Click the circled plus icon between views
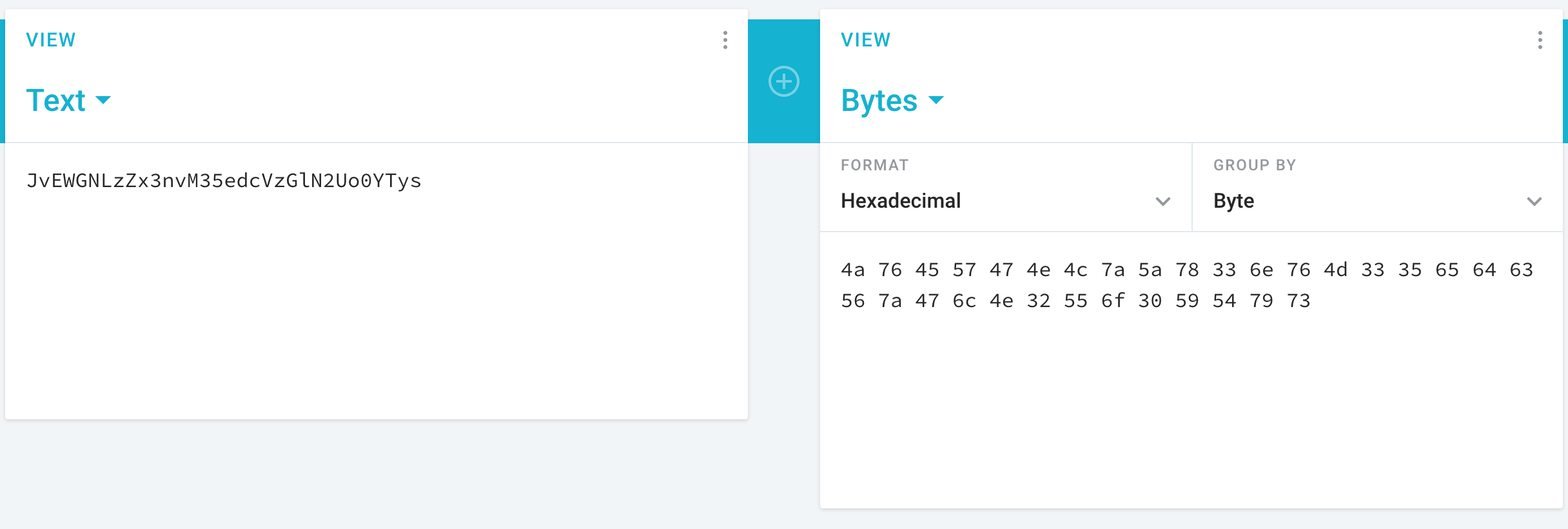Viewport: 1568px width, 529px height. point(783,81)
